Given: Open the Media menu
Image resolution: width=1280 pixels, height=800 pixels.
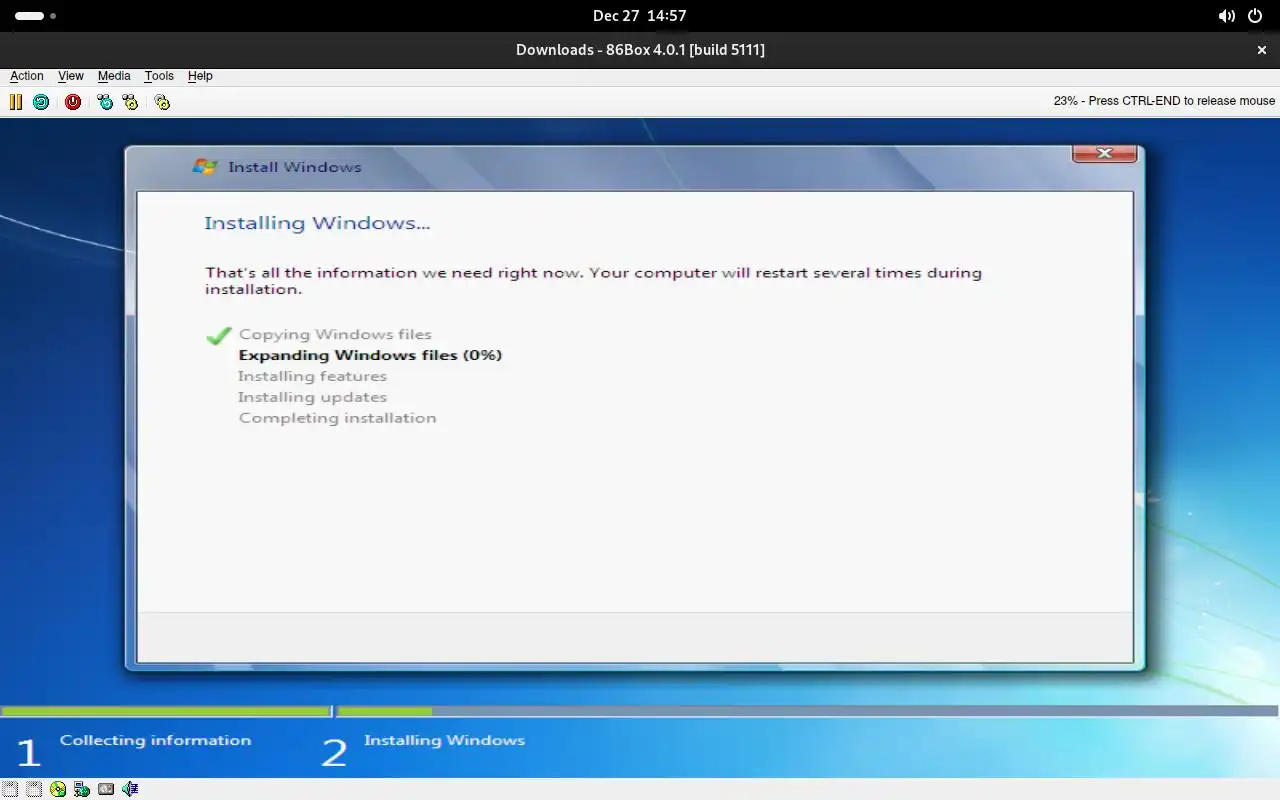Looking at the screenshot, I should point(114,76).
